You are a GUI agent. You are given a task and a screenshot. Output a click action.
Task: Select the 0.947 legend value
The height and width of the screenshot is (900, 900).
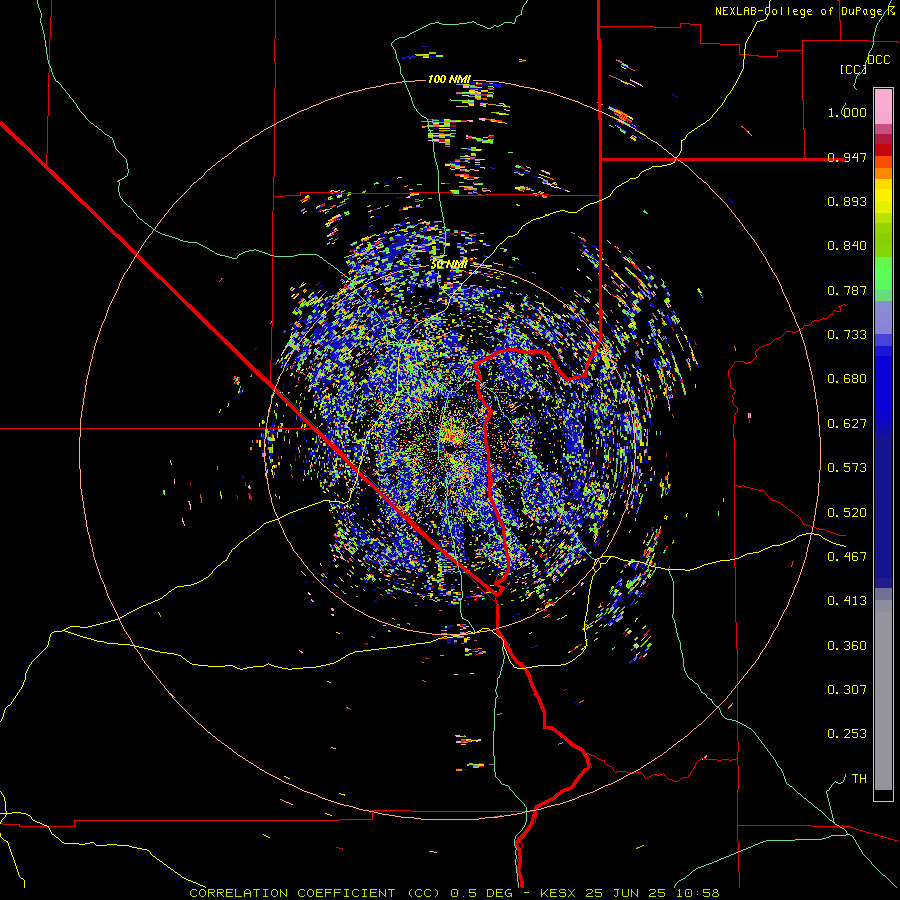pyautogui.click(x=847, y=157)
